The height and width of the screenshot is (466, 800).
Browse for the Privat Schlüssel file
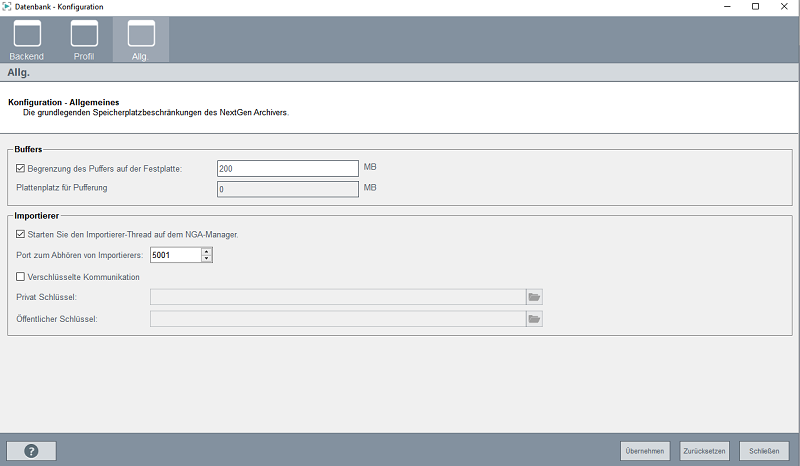click(x=534, y=297)
